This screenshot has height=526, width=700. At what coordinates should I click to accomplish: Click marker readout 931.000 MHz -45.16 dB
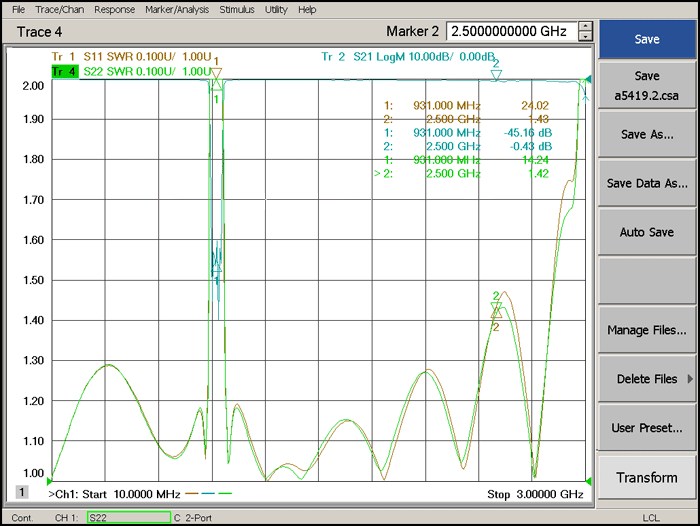(468, 133)
